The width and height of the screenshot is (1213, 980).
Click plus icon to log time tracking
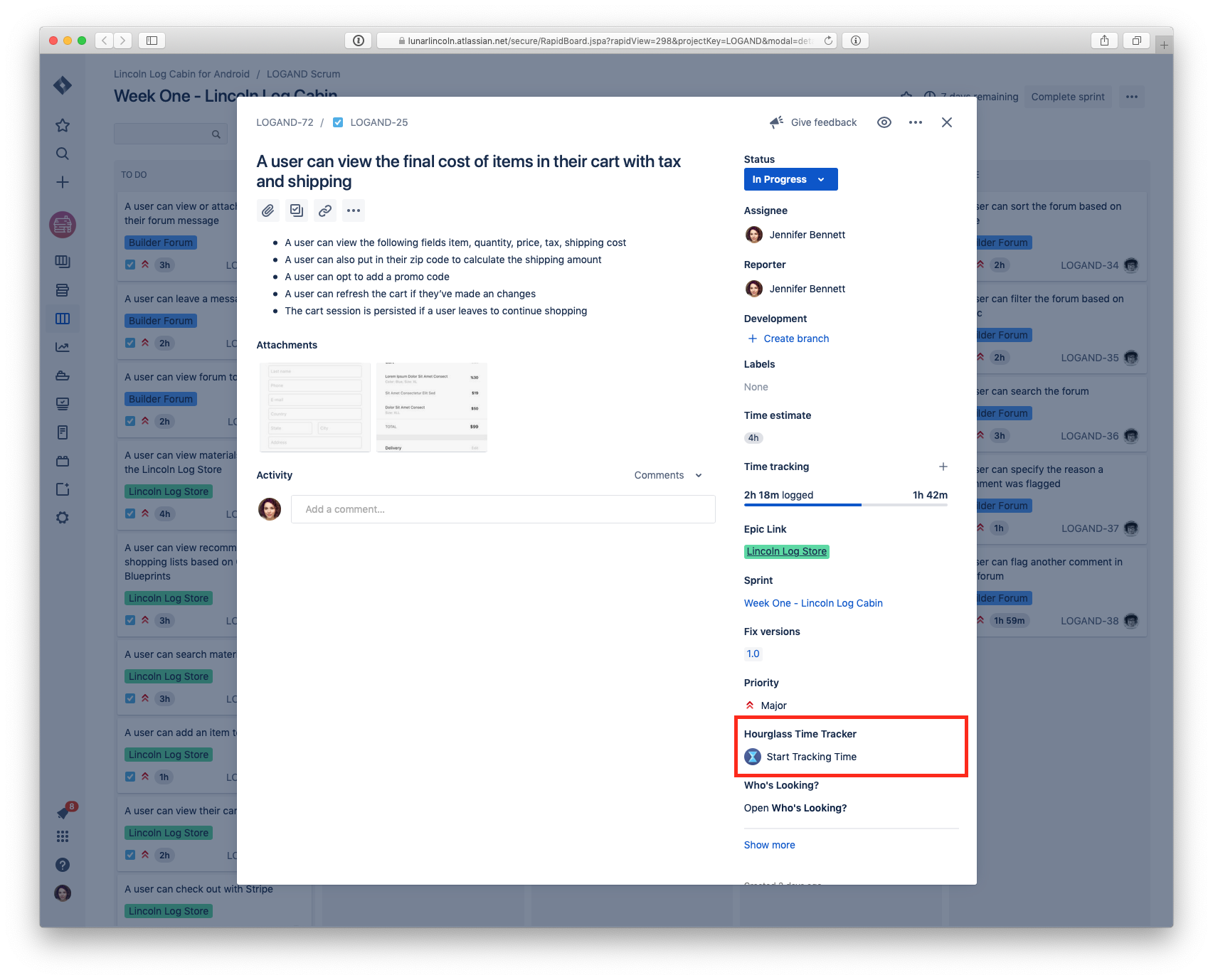pos(943,467)
